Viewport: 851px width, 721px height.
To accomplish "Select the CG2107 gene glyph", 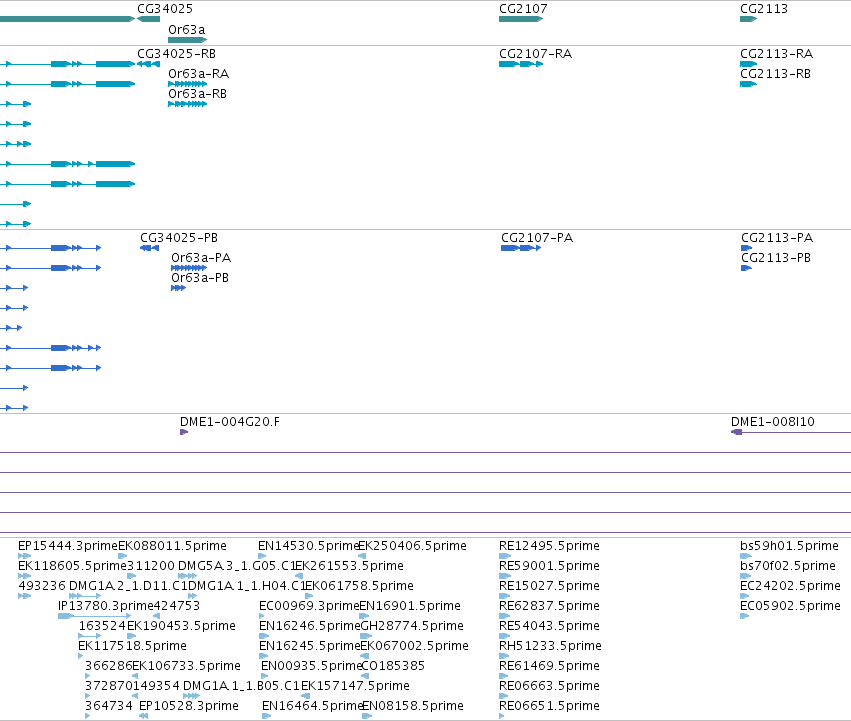I will 521,19.
